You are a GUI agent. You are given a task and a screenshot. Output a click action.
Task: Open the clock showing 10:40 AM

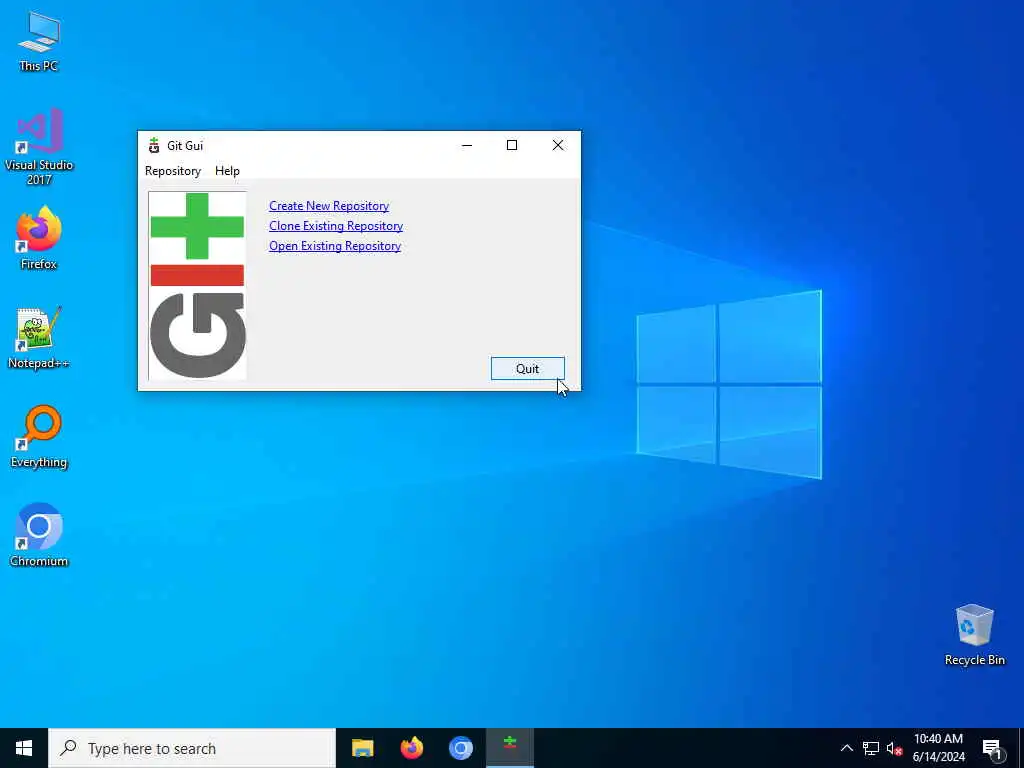click(x=938, y=748)
